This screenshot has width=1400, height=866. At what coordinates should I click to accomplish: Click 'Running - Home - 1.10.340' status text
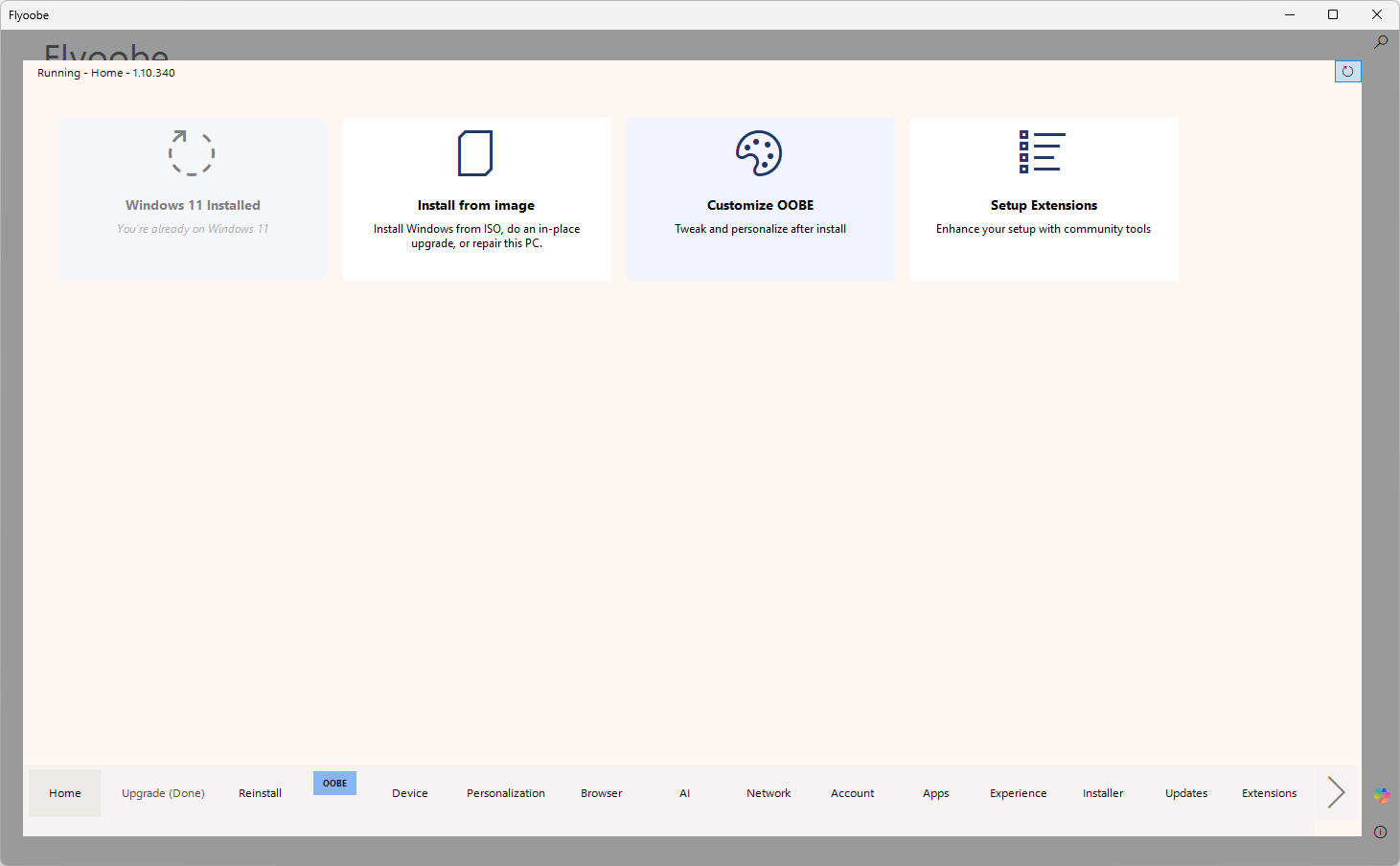coord(106,73)
